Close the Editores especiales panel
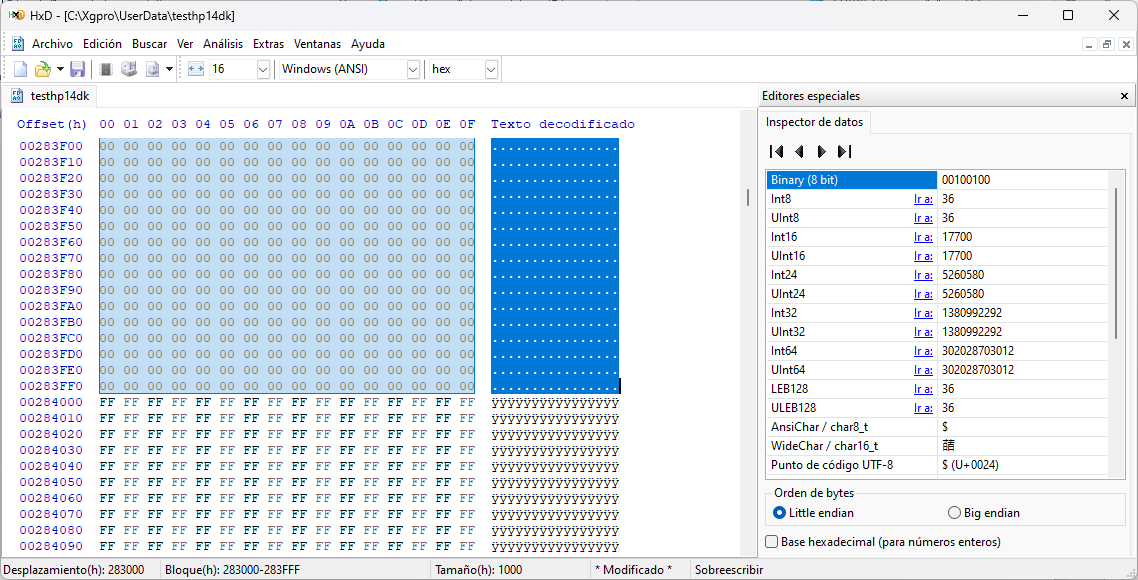Screen dimensions: 1138x580 click(x=1124, y=96)
